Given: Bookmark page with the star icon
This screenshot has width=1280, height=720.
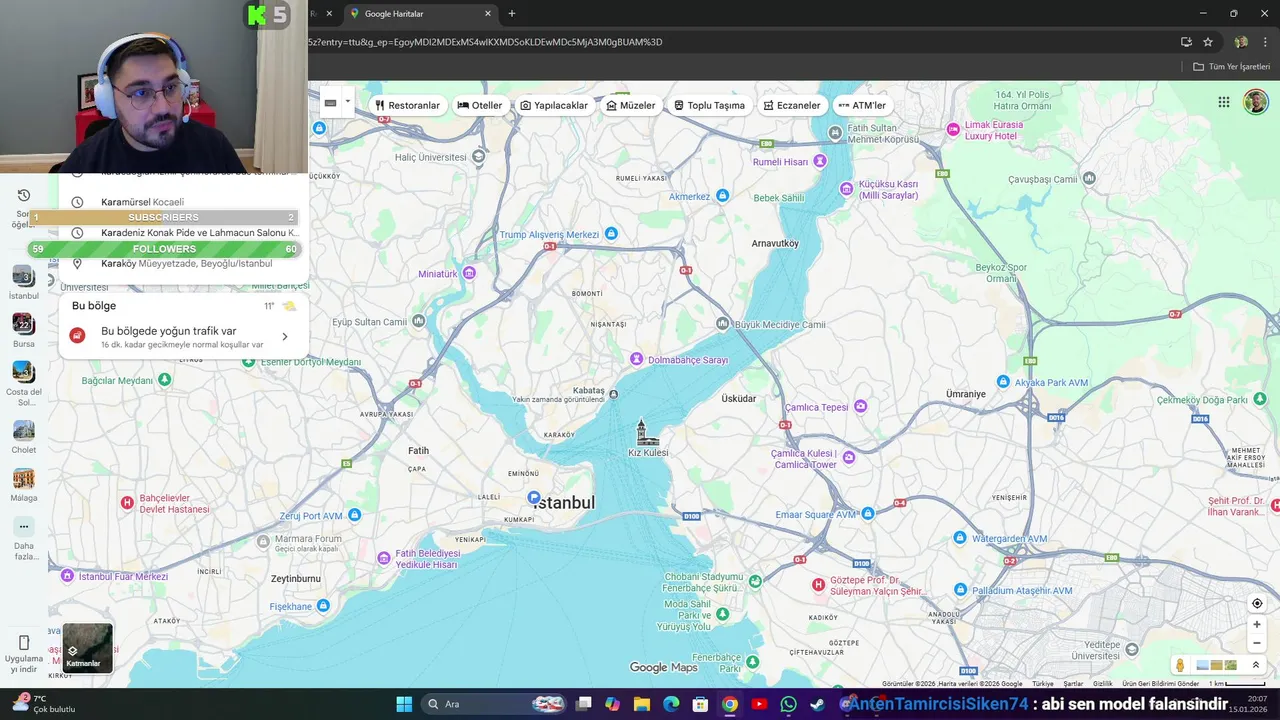Looking at the screenshot, I should click(1208, 42).
